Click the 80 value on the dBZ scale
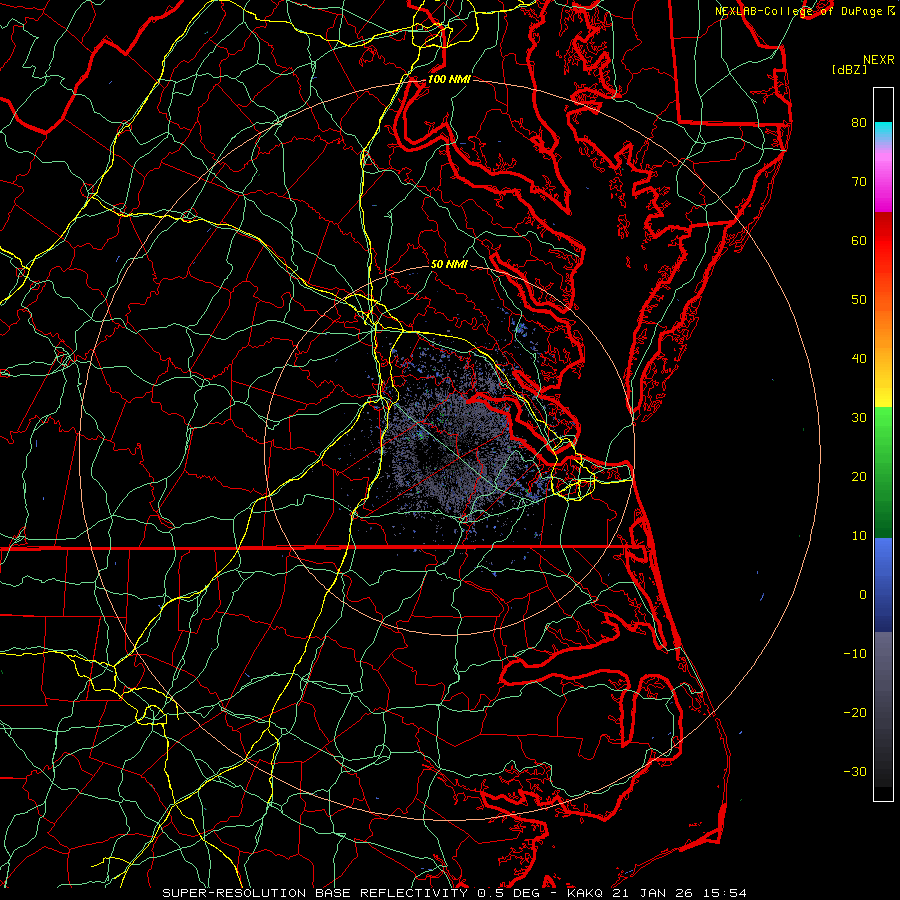This screenshot has height=900, width=900. pyautogui.click(x=858, y=123)
